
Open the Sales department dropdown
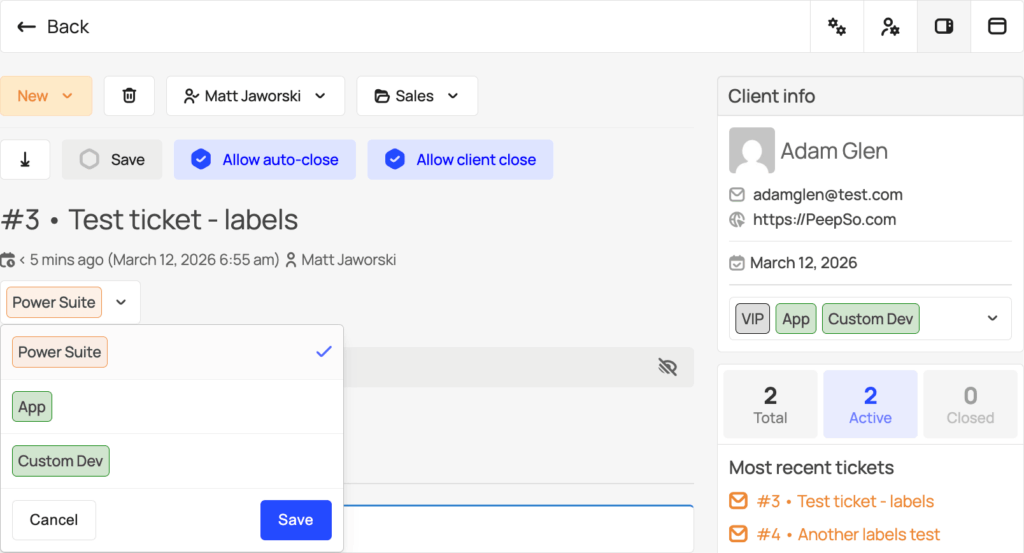pyautogui.click(x=416, y=96)
